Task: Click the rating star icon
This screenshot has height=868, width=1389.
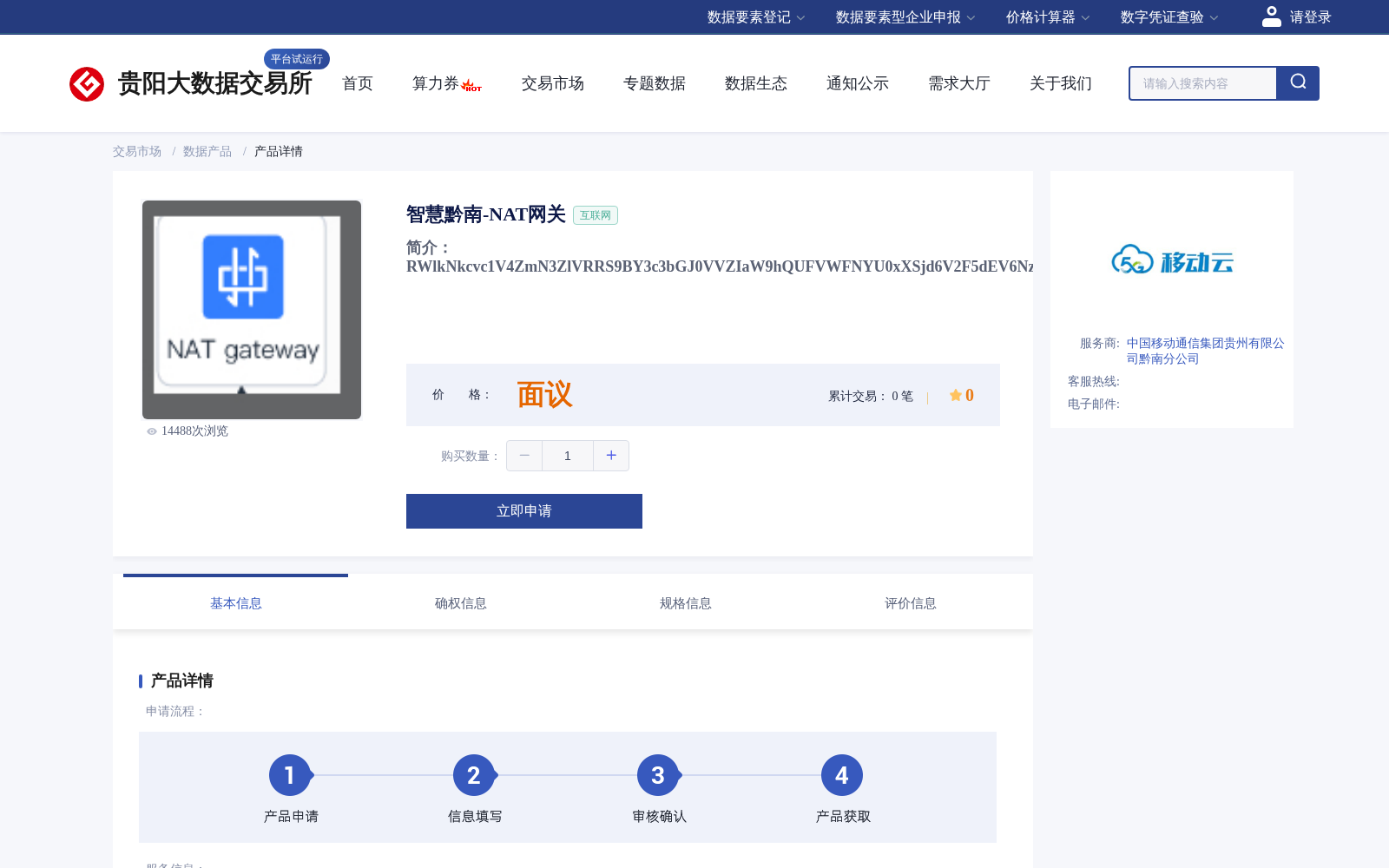Action: click(x=955, y=395)
